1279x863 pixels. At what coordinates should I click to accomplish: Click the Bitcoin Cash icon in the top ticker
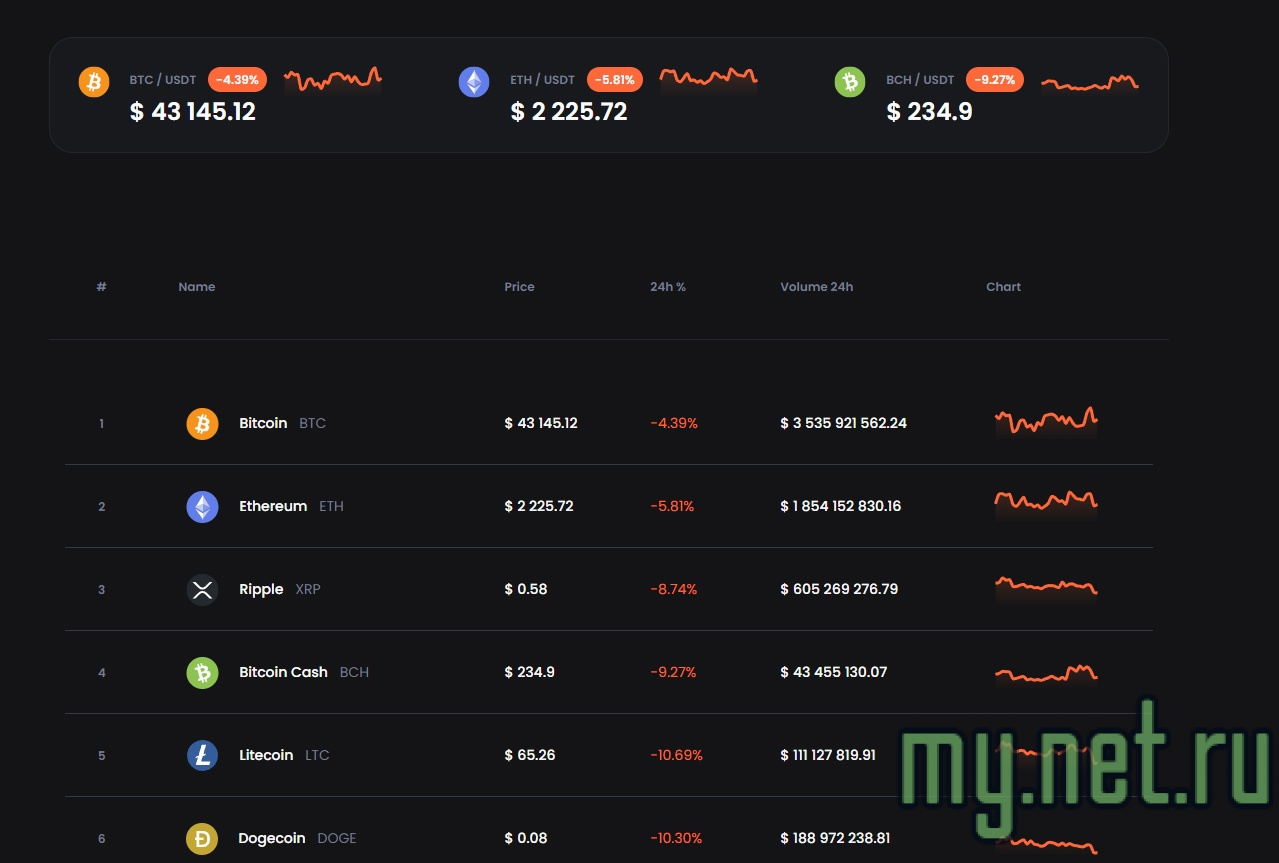(850, 82)
